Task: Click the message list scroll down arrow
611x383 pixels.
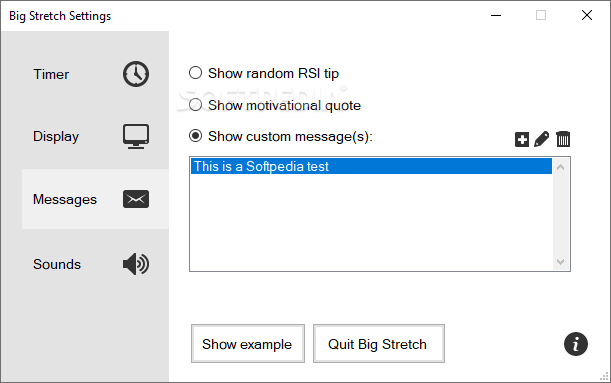Action: [x=561, y=261]
